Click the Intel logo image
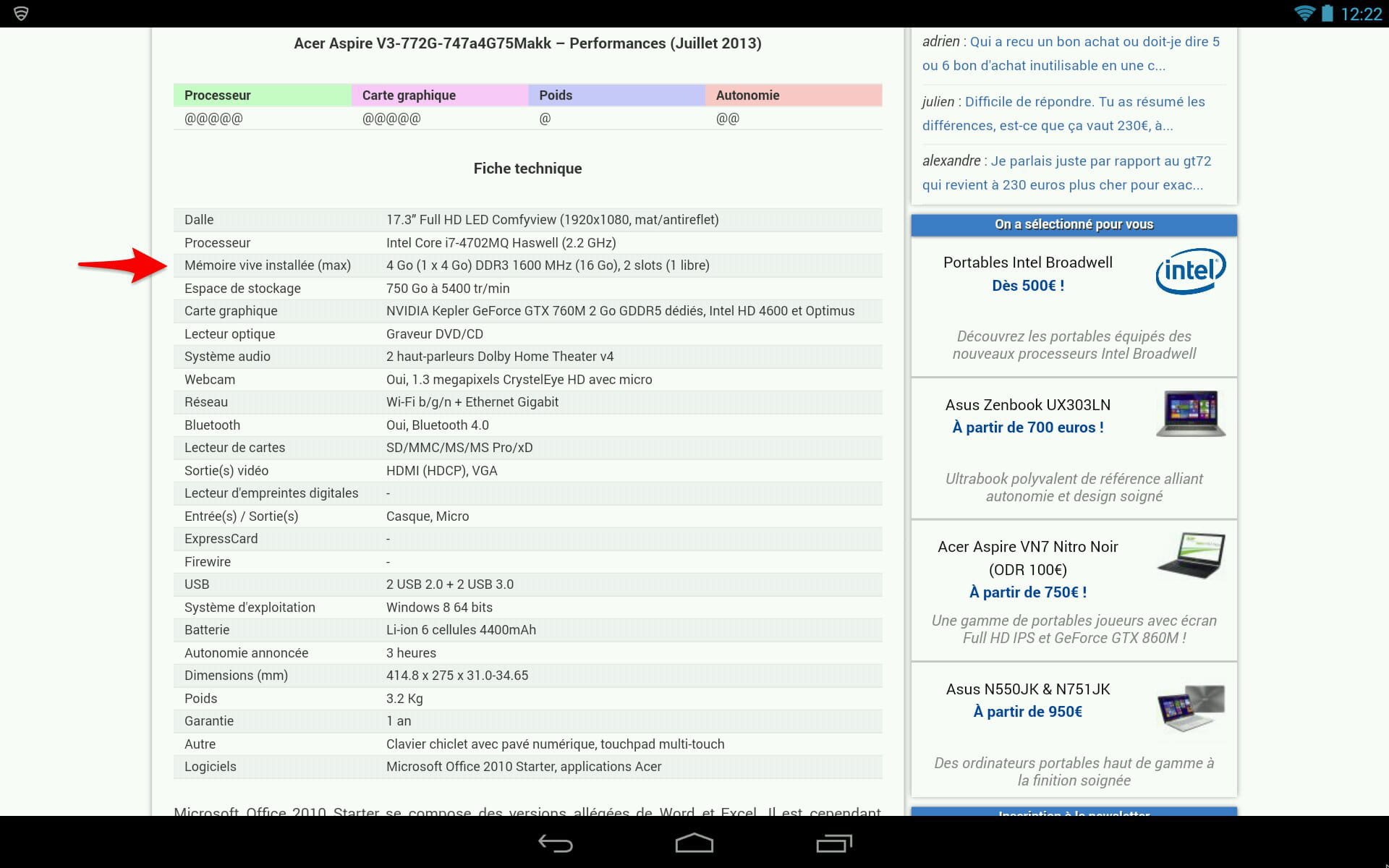This screenshot has width=1389, height=868. tap(1190, 271)
